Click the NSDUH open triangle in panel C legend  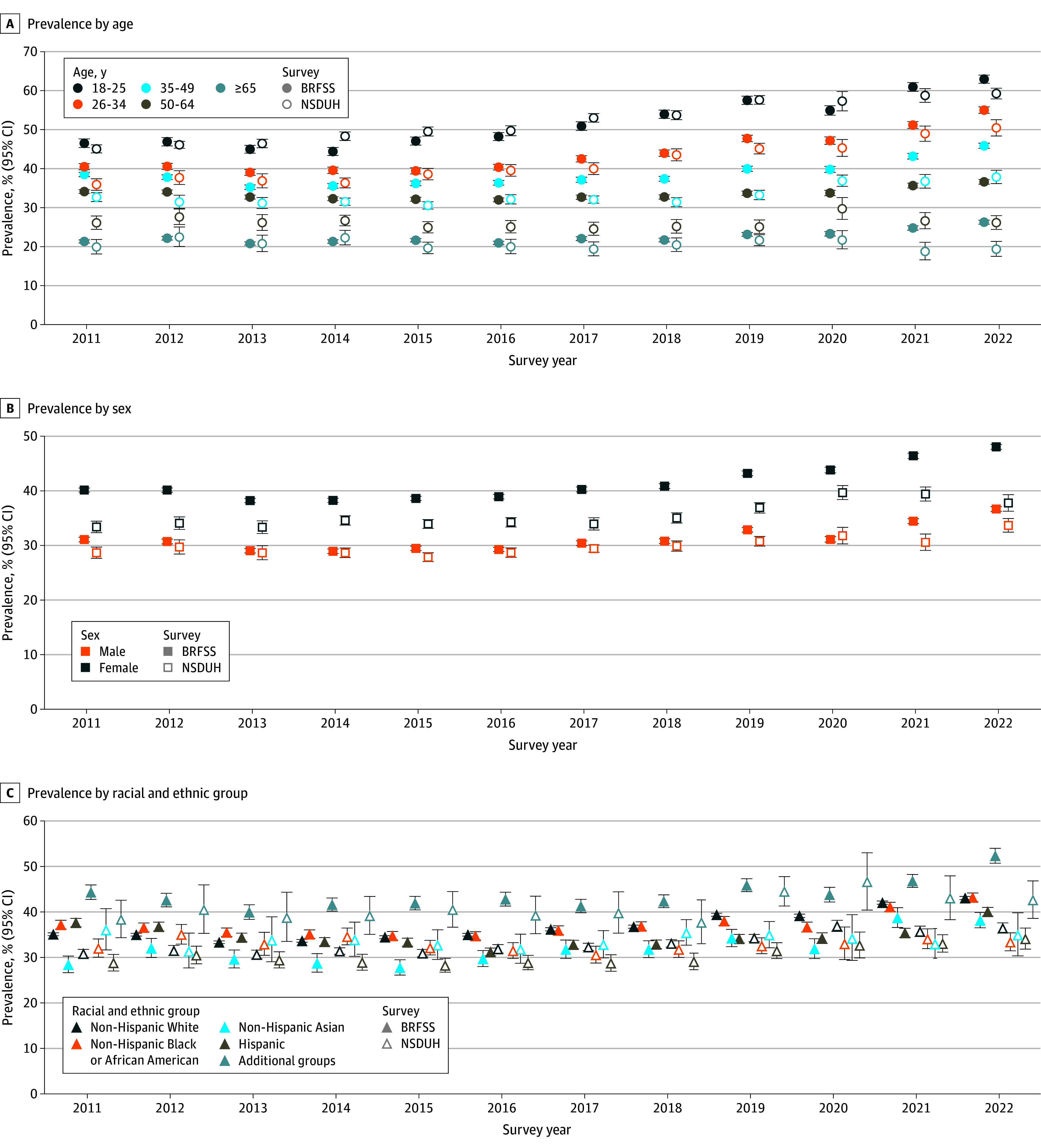click(x=387, y=1044)
